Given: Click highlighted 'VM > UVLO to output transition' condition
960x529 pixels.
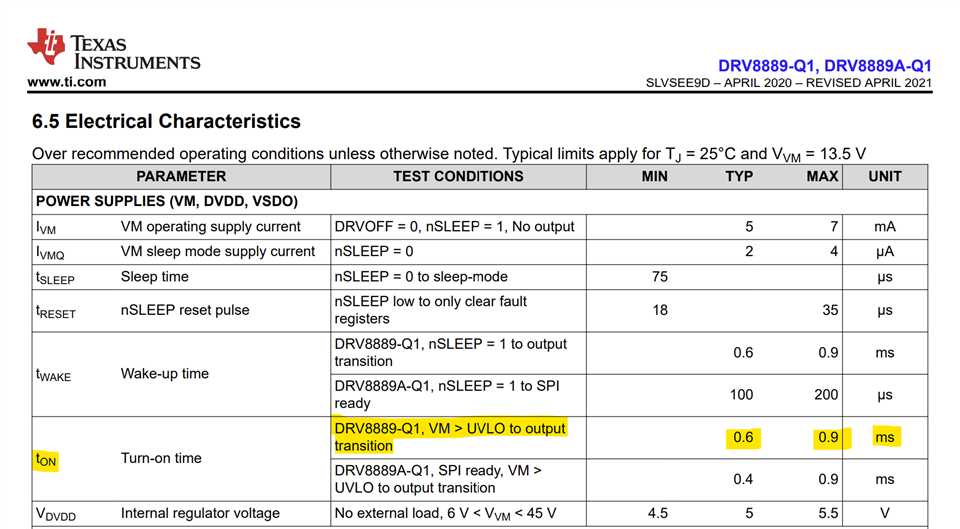Looking at the screenshot, I should point(450,437).
